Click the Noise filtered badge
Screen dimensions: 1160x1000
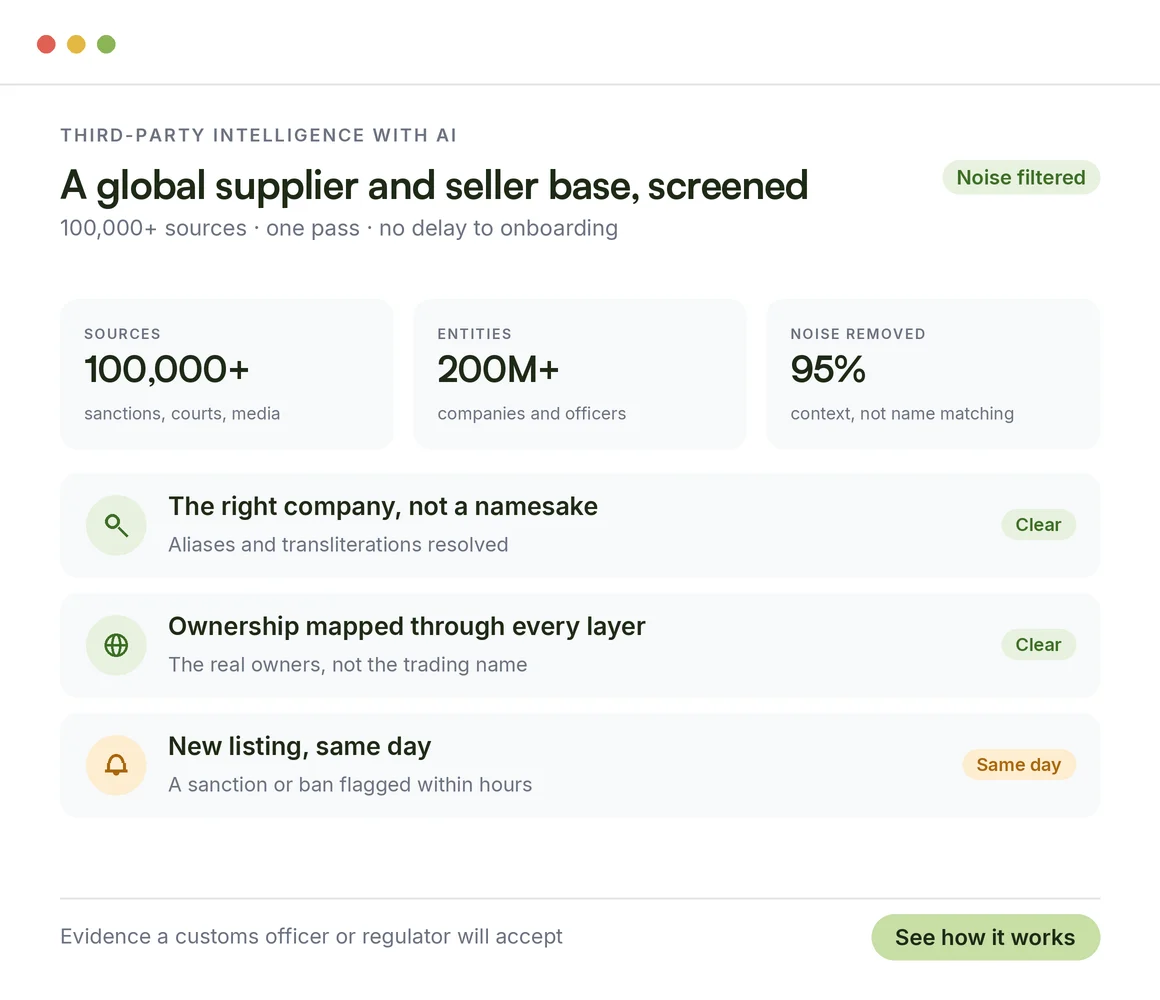pos(1021,178)
